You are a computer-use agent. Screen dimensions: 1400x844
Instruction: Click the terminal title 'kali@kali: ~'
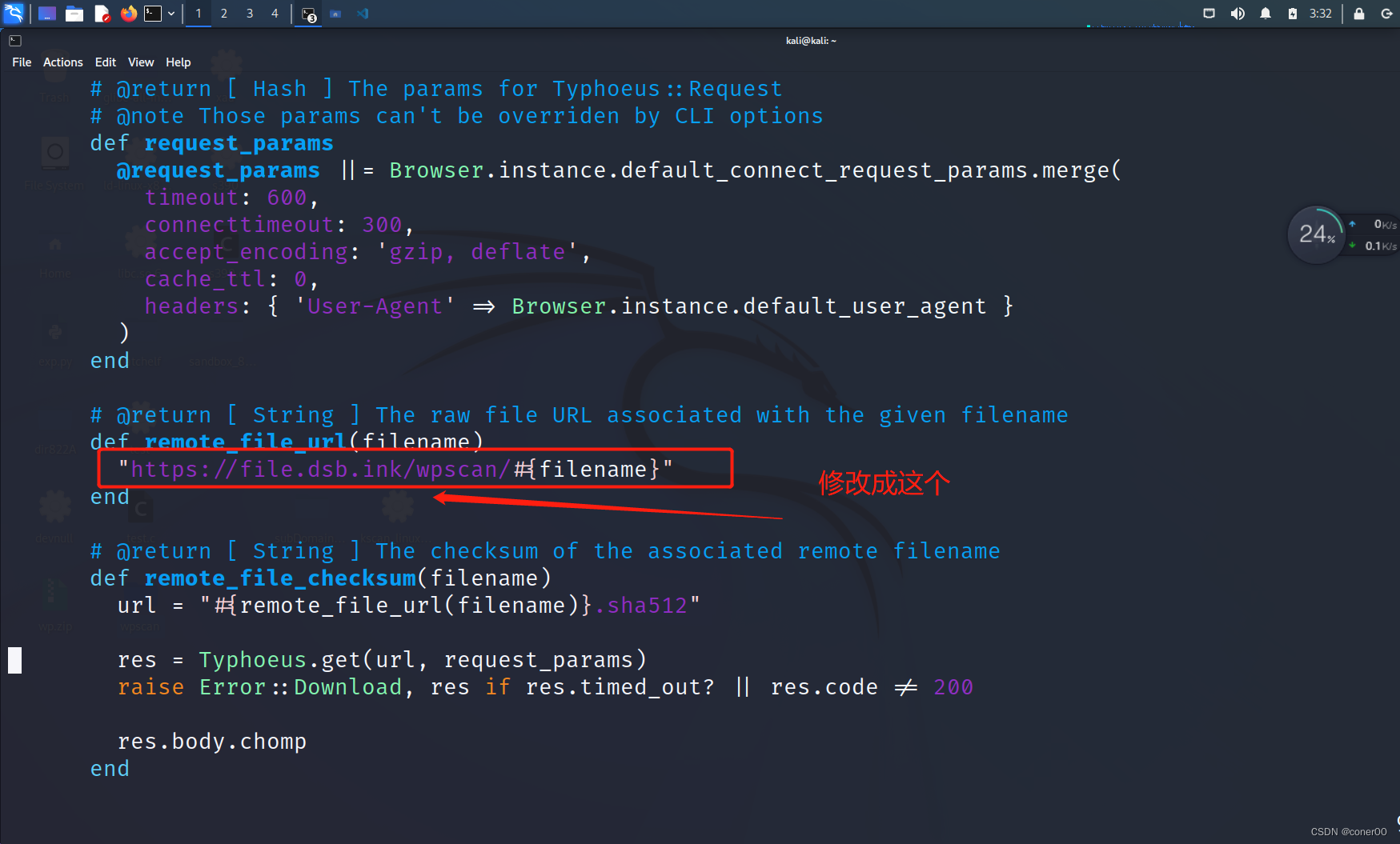tap(811, 41)
